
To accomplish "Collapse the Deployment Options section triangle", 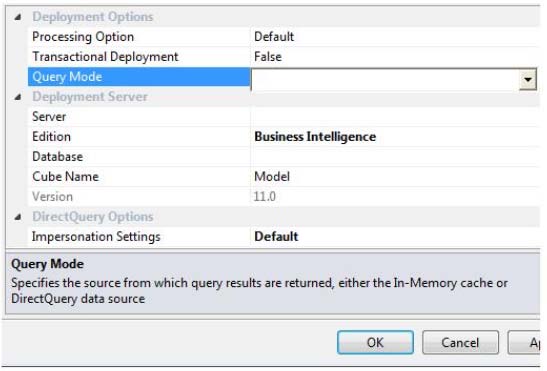I will coord(18,17).
